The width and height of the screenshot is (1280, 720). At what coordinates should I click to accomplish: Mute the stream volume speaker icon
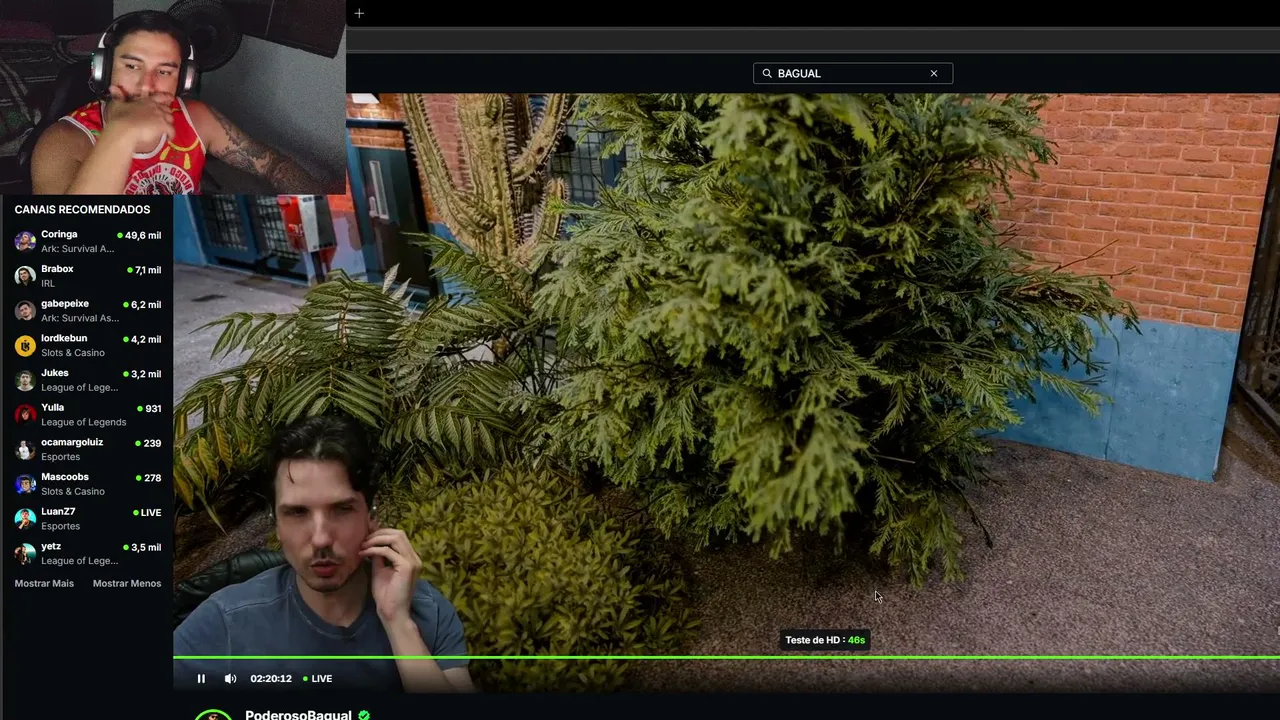tap(230, 678)
